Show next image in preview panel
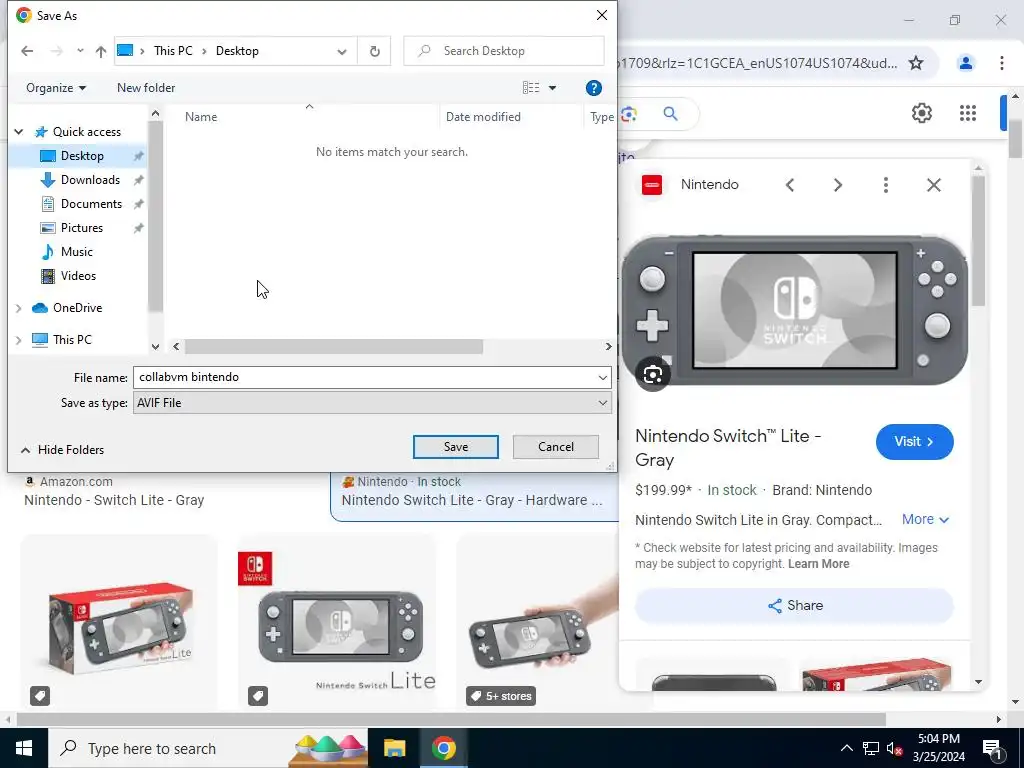Viewport: 1024px width, 768px height. click(x=837, y=185)
